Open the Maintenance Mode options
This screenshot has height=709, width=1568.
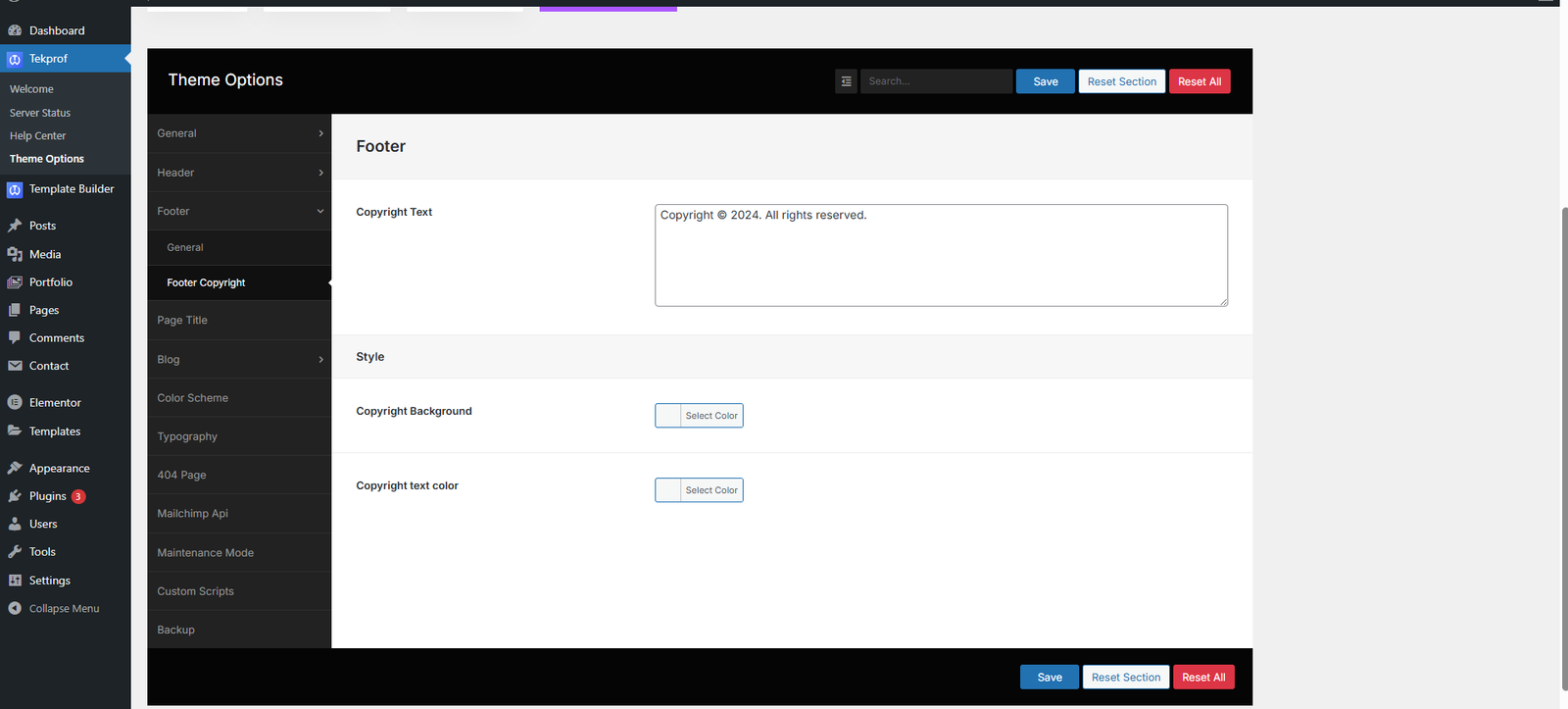point(239,553)
